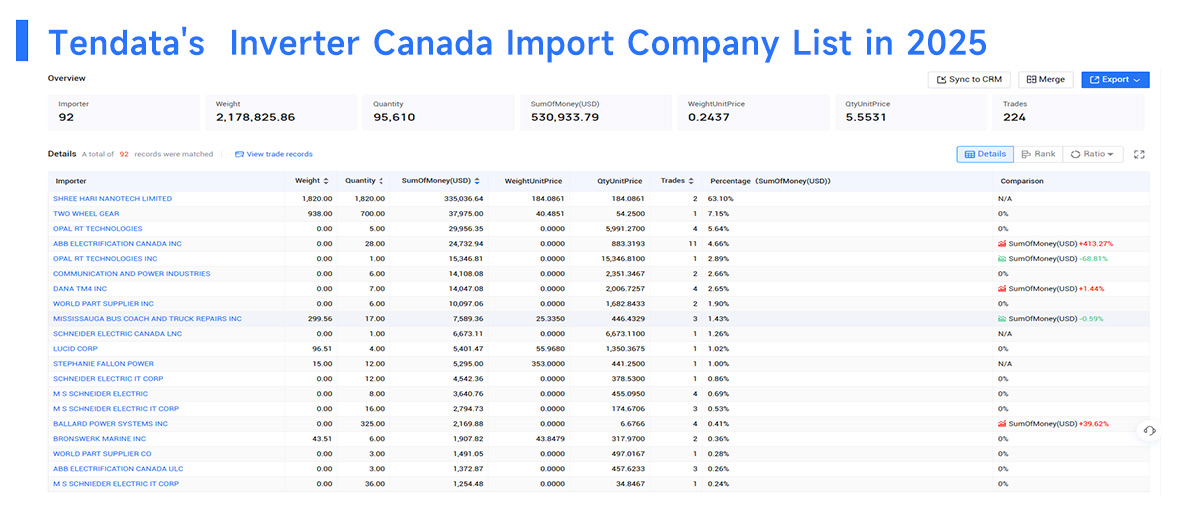Open M S SCHNEIDER ELECTRIC link
This screenshot has height=510, width=1190.
pyautogui.click(x=100, y=394)
